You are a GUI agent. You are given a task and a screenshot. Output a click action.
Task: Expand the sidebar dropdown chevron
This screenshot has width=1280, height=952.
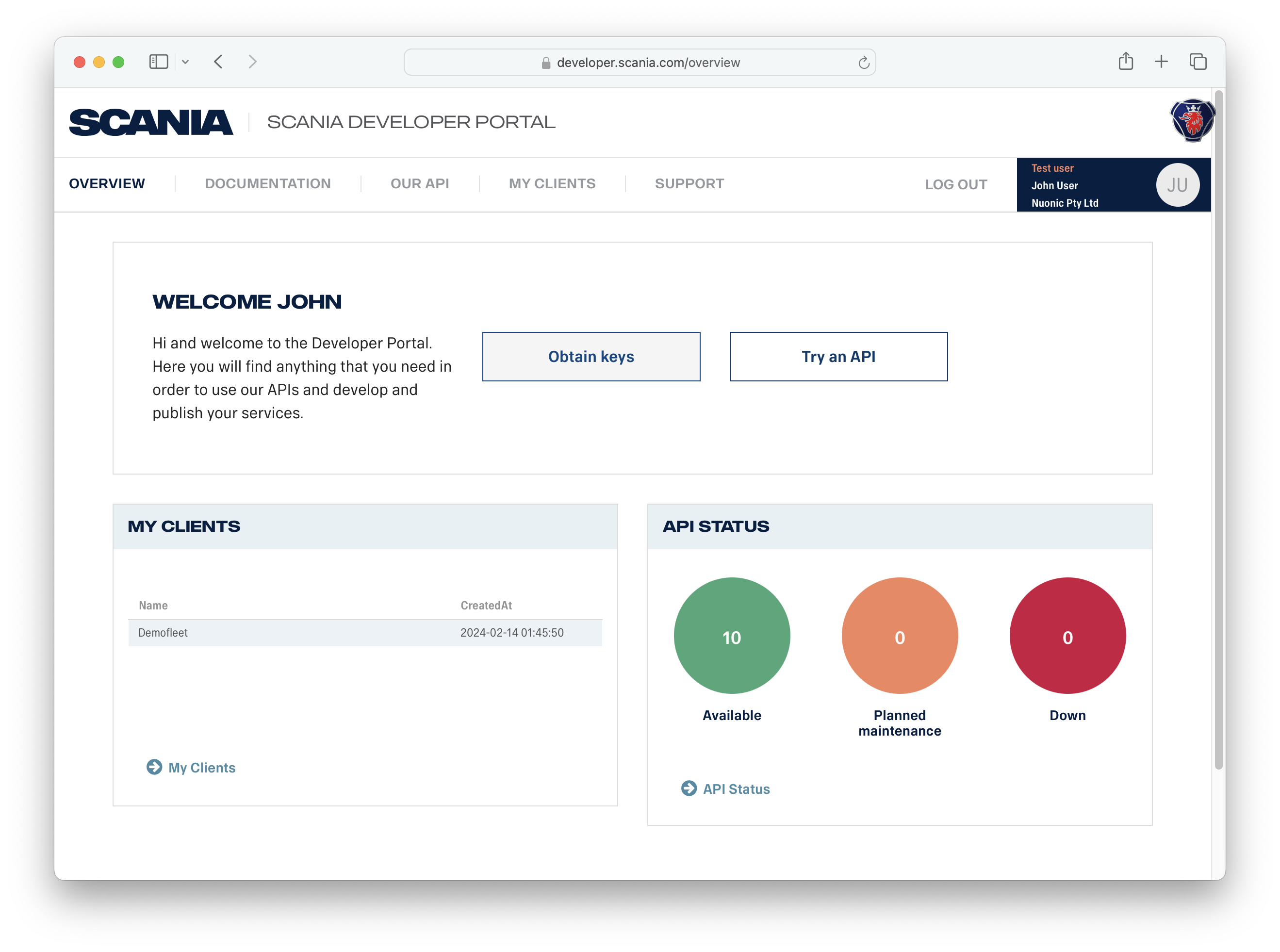(x=185, y=62)
